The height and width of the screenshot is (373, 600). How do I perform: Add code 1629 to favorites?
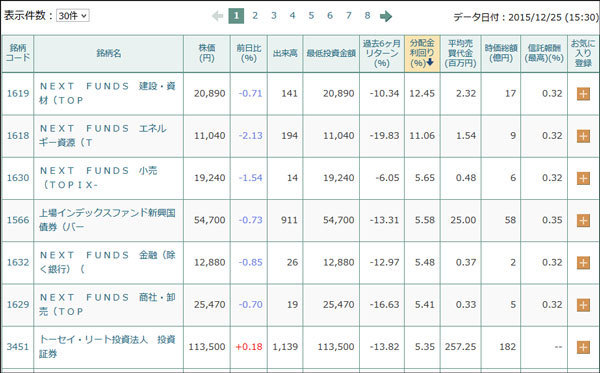(x=583, y=305)
